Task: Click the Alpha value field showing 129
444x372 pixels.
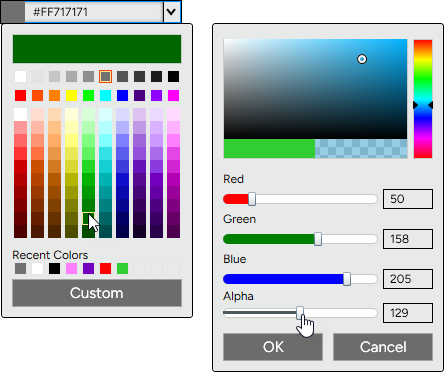Action: tap(408, 313)
